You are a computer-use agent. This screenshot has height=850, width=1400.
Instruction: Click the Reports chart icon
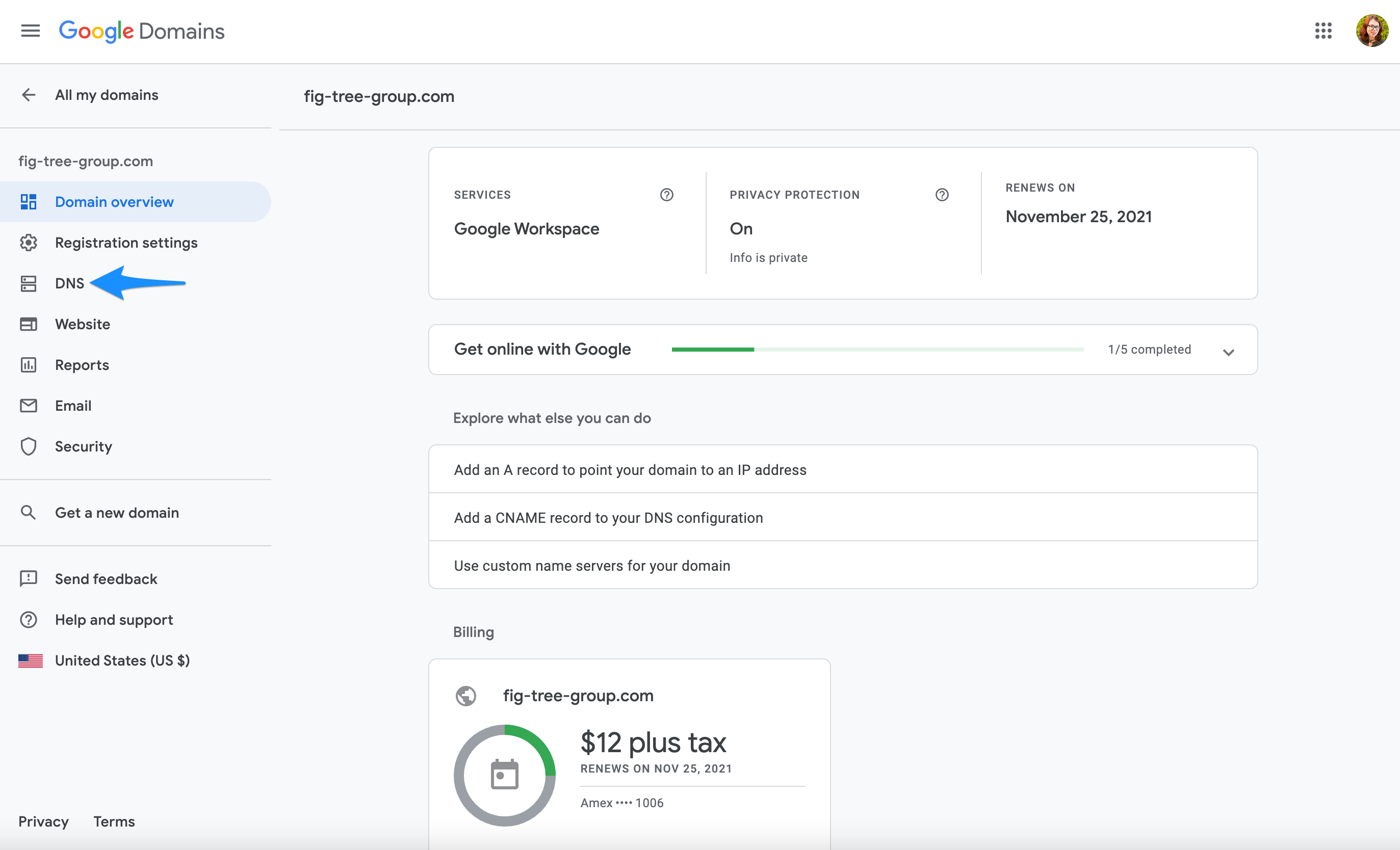(x=29, y=365)
